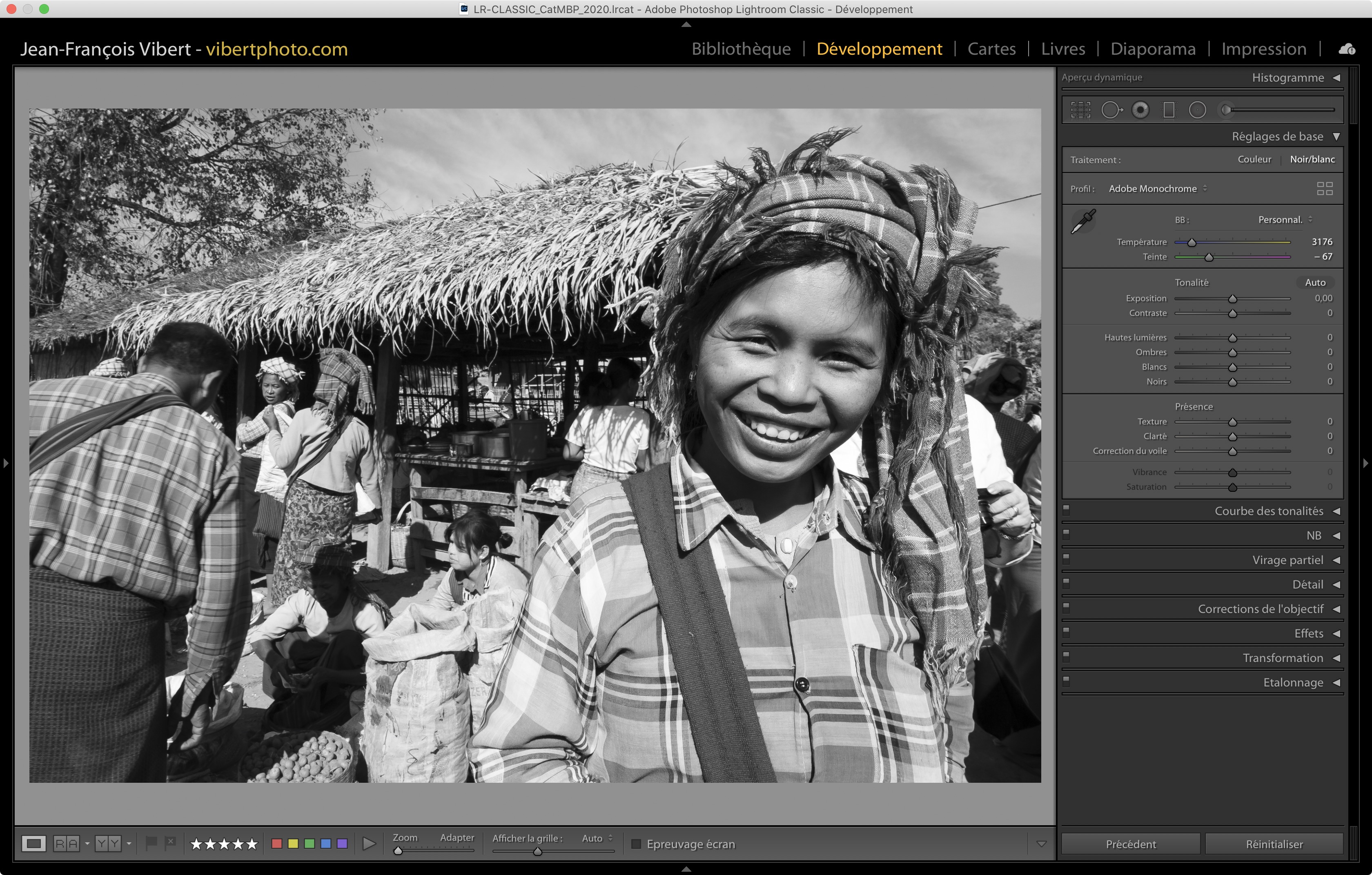Image resolution: width=1372 pixels, height=875 pixels.
Task: Pick the Radial Filter tool
Action: click(1197, 110)
